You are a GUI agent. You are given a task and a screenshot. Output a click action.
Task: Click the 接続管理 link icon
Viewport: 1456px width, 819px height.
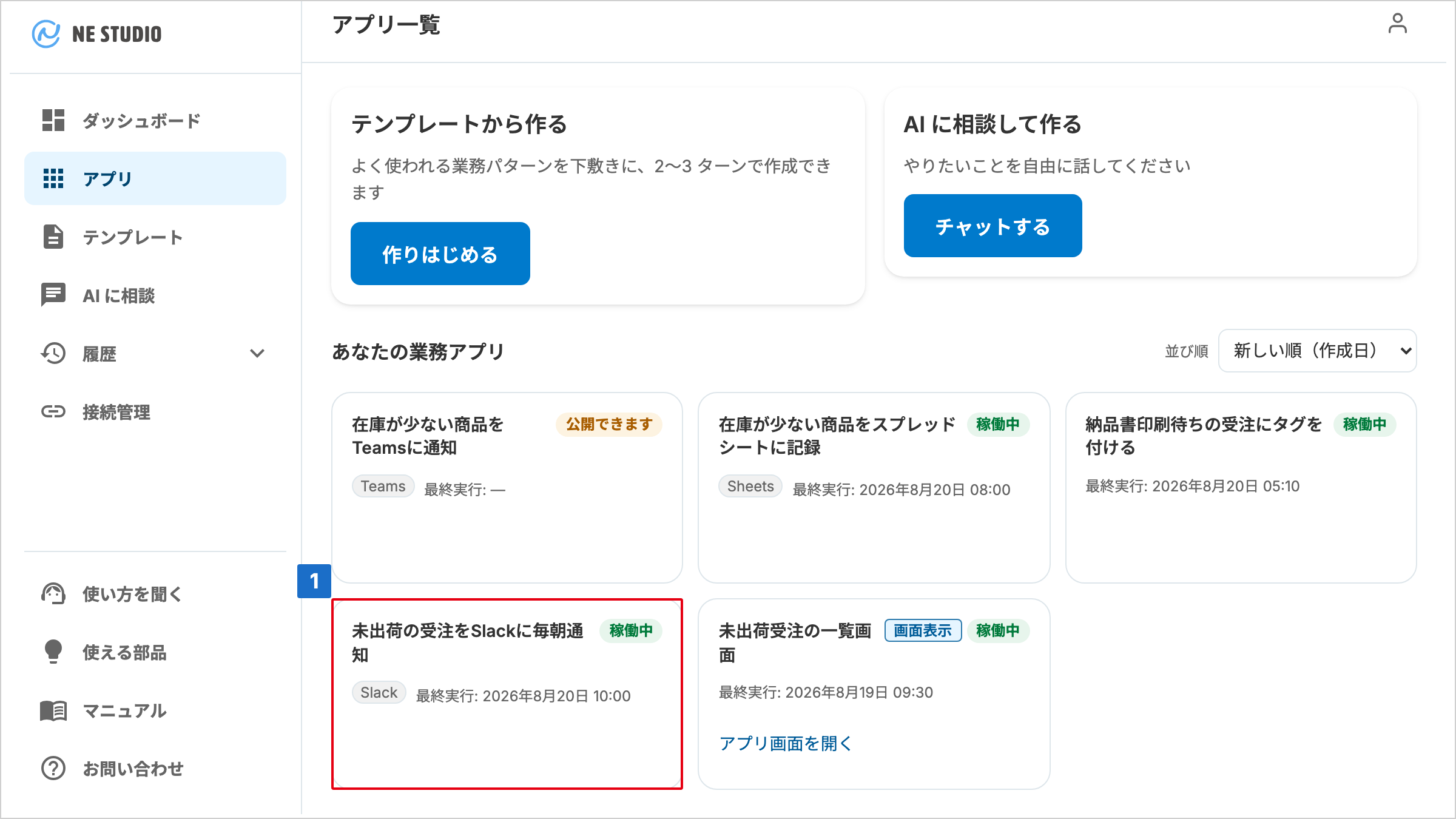click(x=53, y=411)
